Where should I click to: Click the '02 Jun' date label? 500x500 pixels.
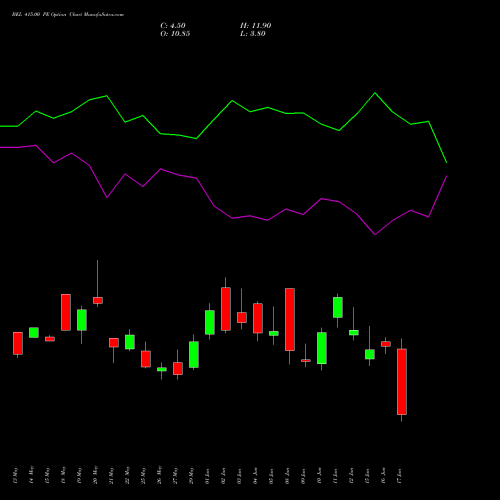[223, 476]
